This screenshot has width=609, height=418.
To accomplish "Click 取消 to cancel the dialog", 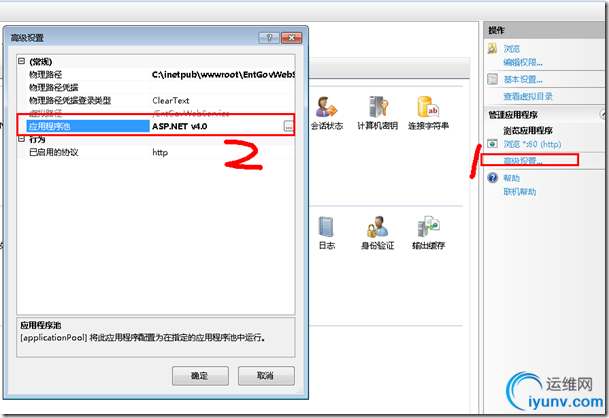I will point(266,376).
